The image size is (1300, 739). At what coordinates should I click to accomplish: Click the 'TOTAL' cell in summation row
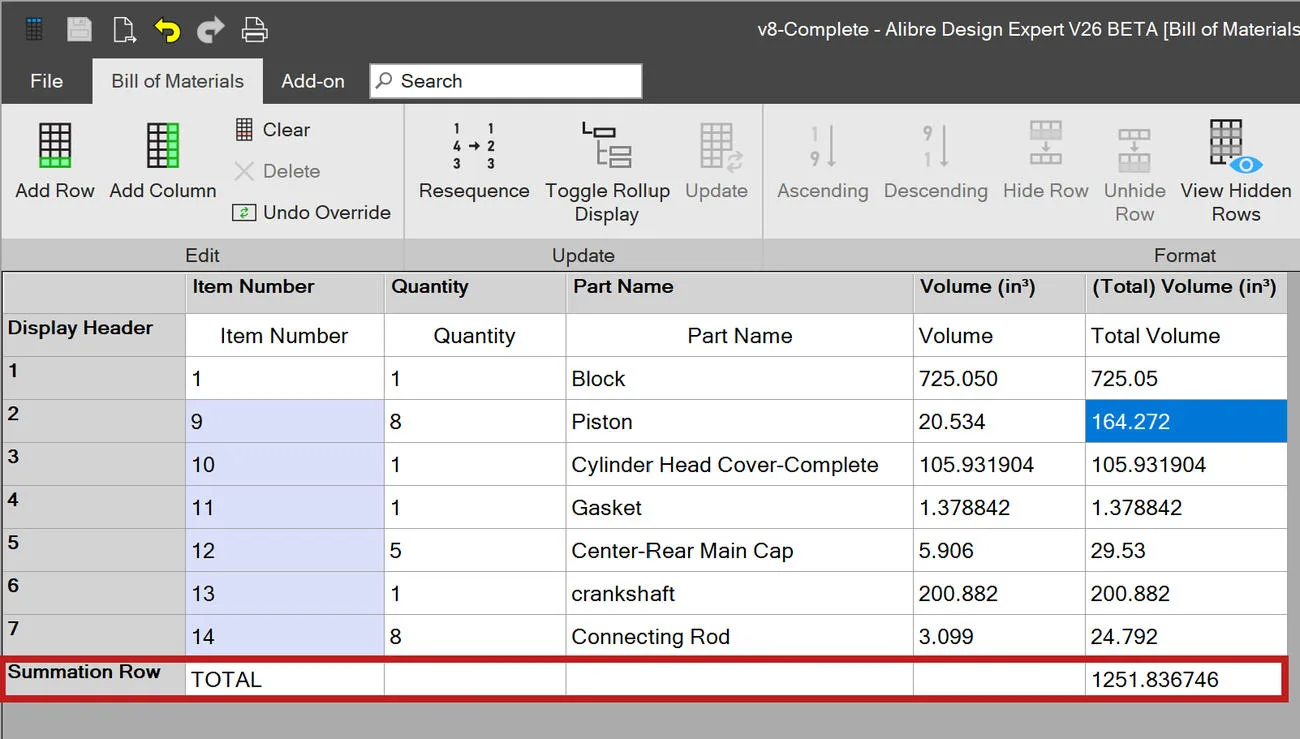pyautogui.click(x=285, y=680)
